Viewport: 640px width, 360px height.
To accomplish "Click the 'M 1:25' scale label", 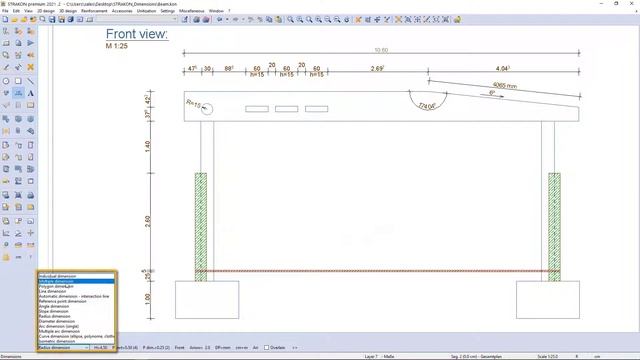I will (117, 46).
